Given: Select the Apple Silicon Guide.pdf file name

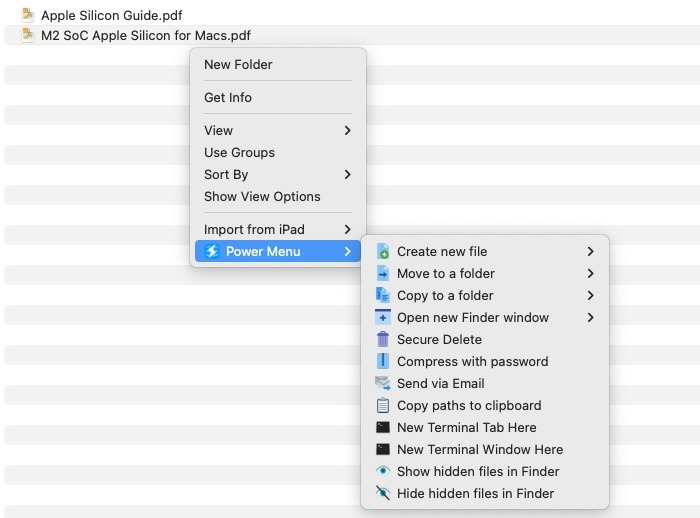Looking at the screenshot, I should pos(112,15).
